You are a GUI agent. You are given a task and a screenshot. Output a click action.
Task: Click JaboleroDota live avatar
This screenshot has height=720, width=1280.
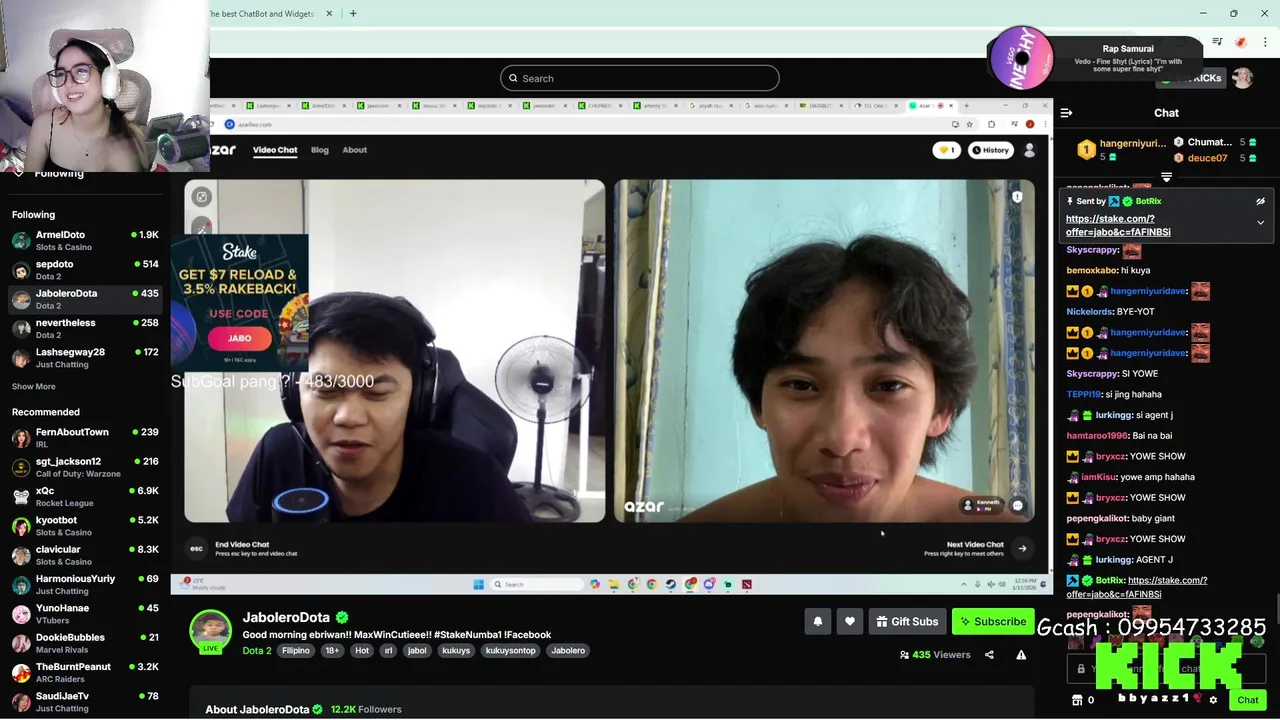211,631
